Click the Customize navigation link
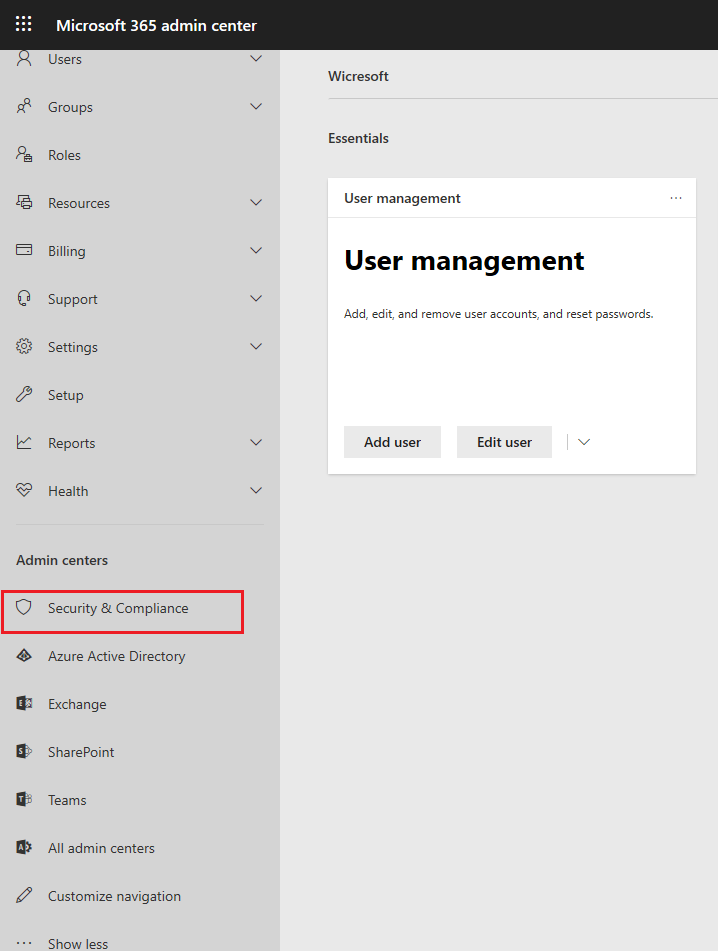Viewport: 718px width, 951px height. [x=115, y=896]
